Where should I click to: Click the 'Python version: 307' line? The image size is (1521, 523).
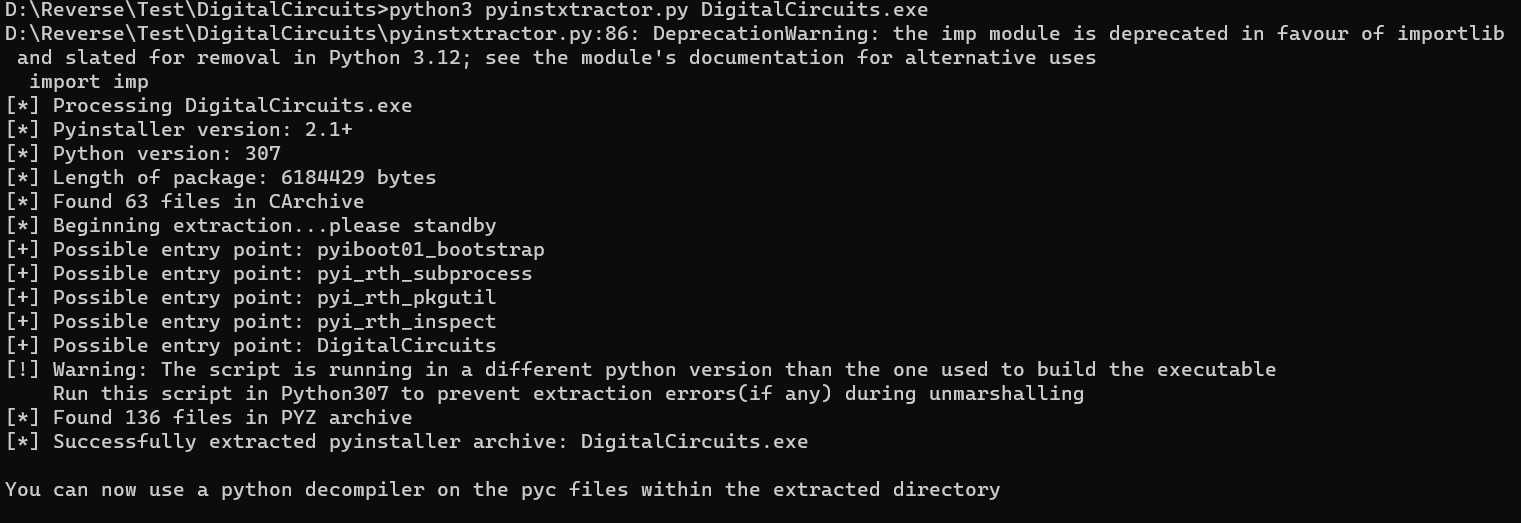click(x=166, y=154)
